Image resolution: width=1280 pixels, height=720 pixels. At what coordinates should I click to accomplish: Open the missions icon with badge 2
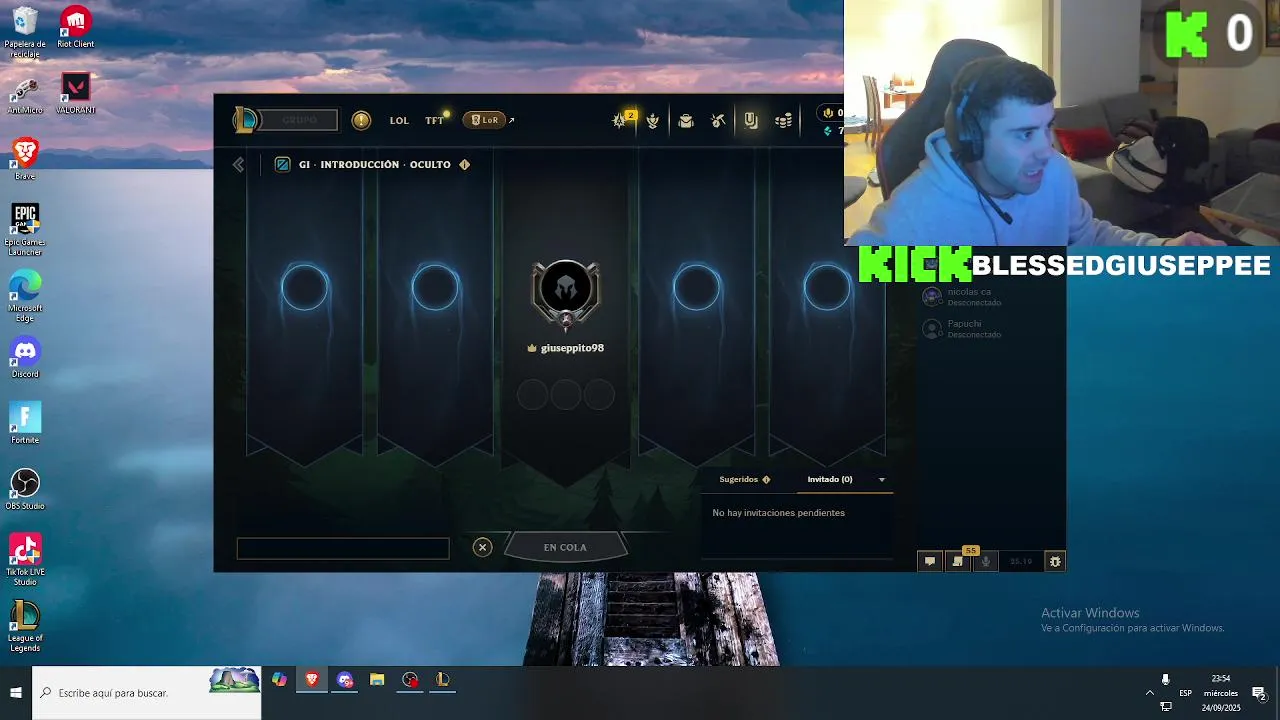(621, 120)
